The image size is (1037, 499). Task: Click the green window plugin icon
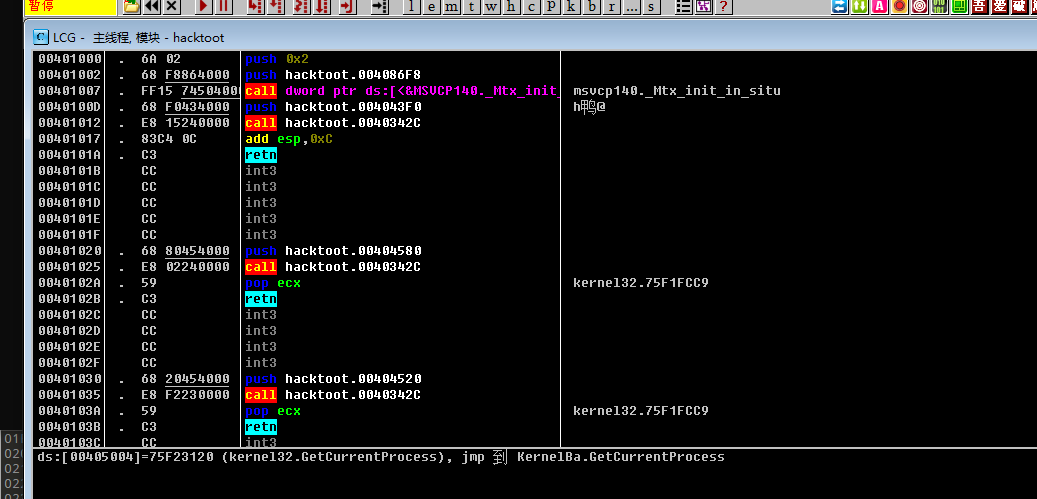coord(959,7)
